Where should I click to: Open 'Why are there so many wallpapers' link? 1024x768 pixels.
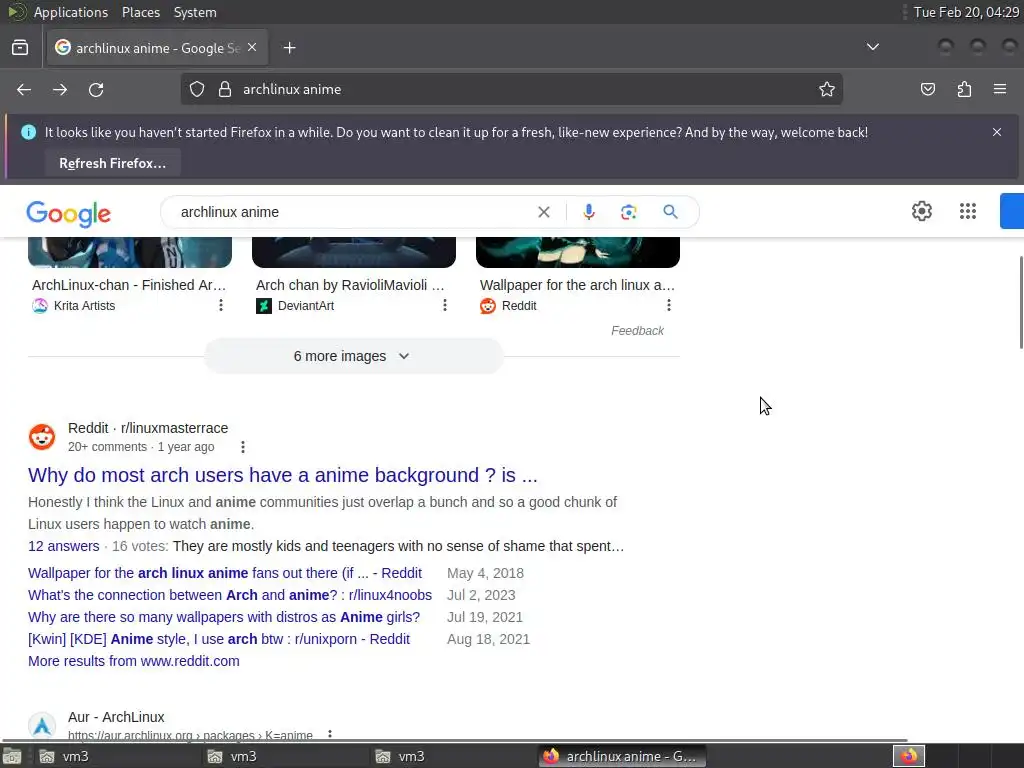[224, 617]
